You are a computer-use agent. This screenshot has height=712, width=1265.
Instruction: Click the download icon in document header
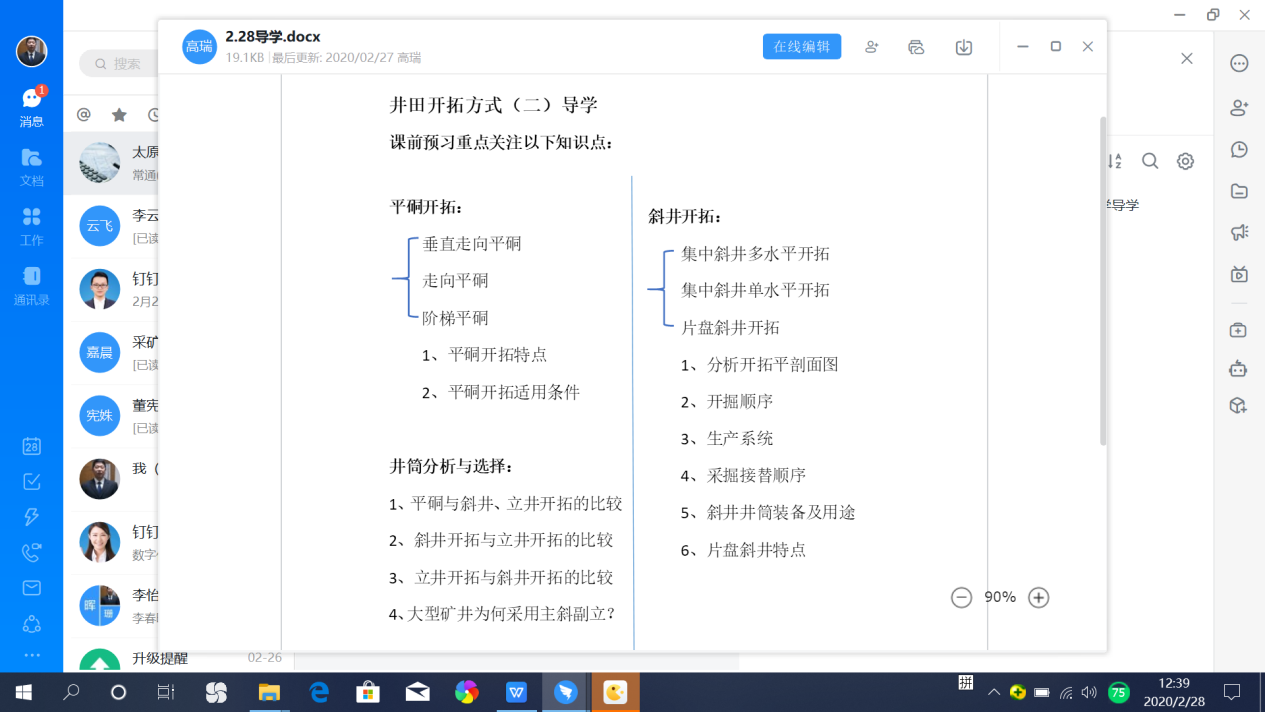963,47
